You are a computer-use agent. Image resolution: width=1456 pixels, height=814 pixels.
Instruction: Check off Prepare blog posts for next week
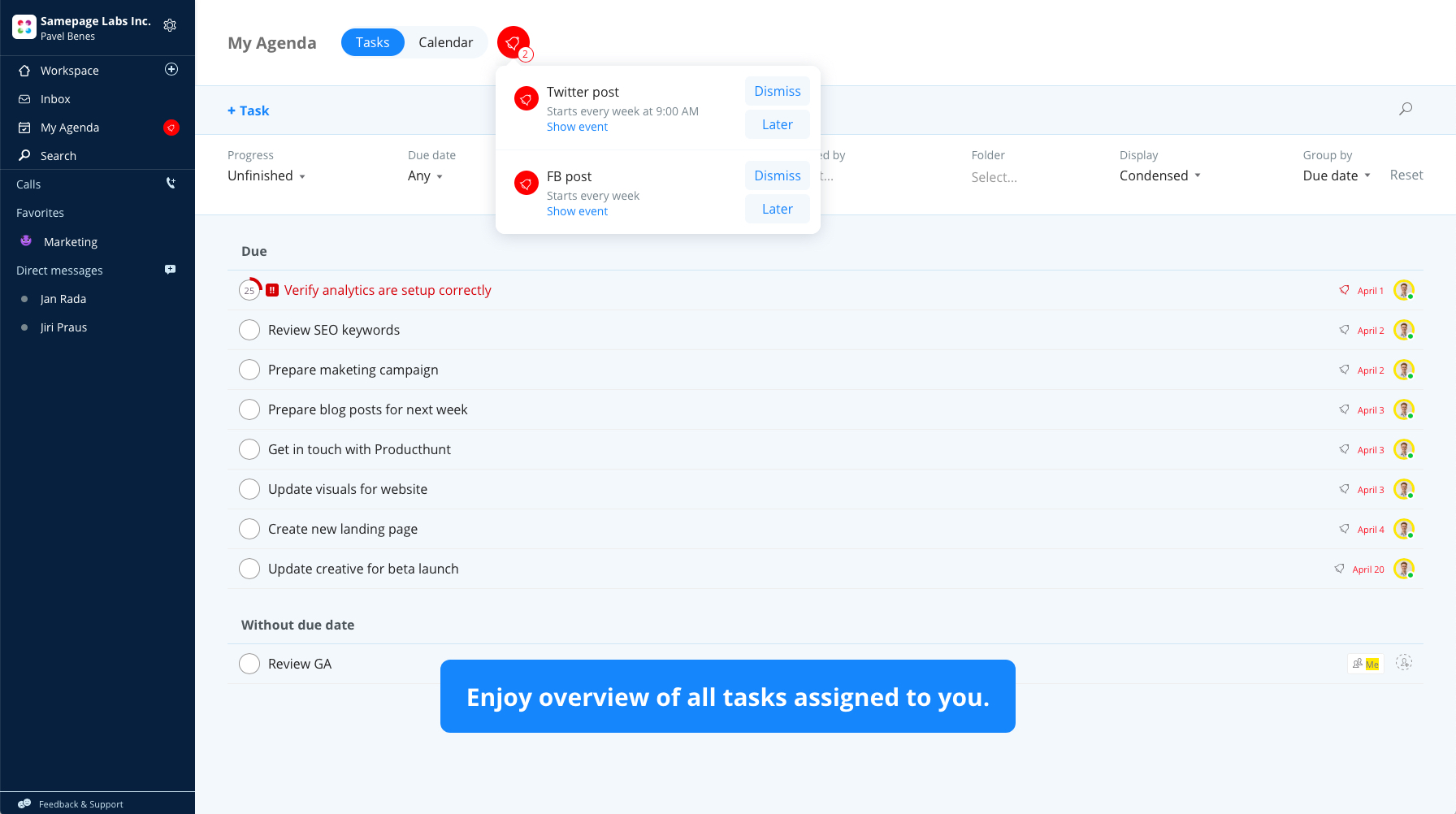click(x=249, y=409)
